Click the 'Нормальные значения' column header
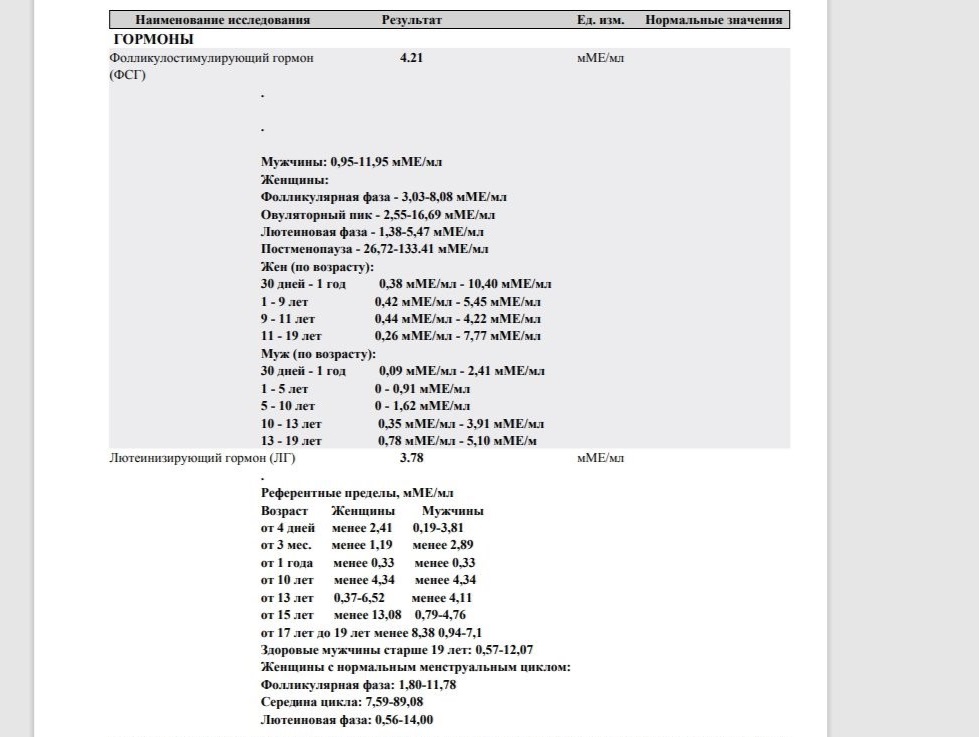Screen dimensions: 979x737 tap(713, 20)
